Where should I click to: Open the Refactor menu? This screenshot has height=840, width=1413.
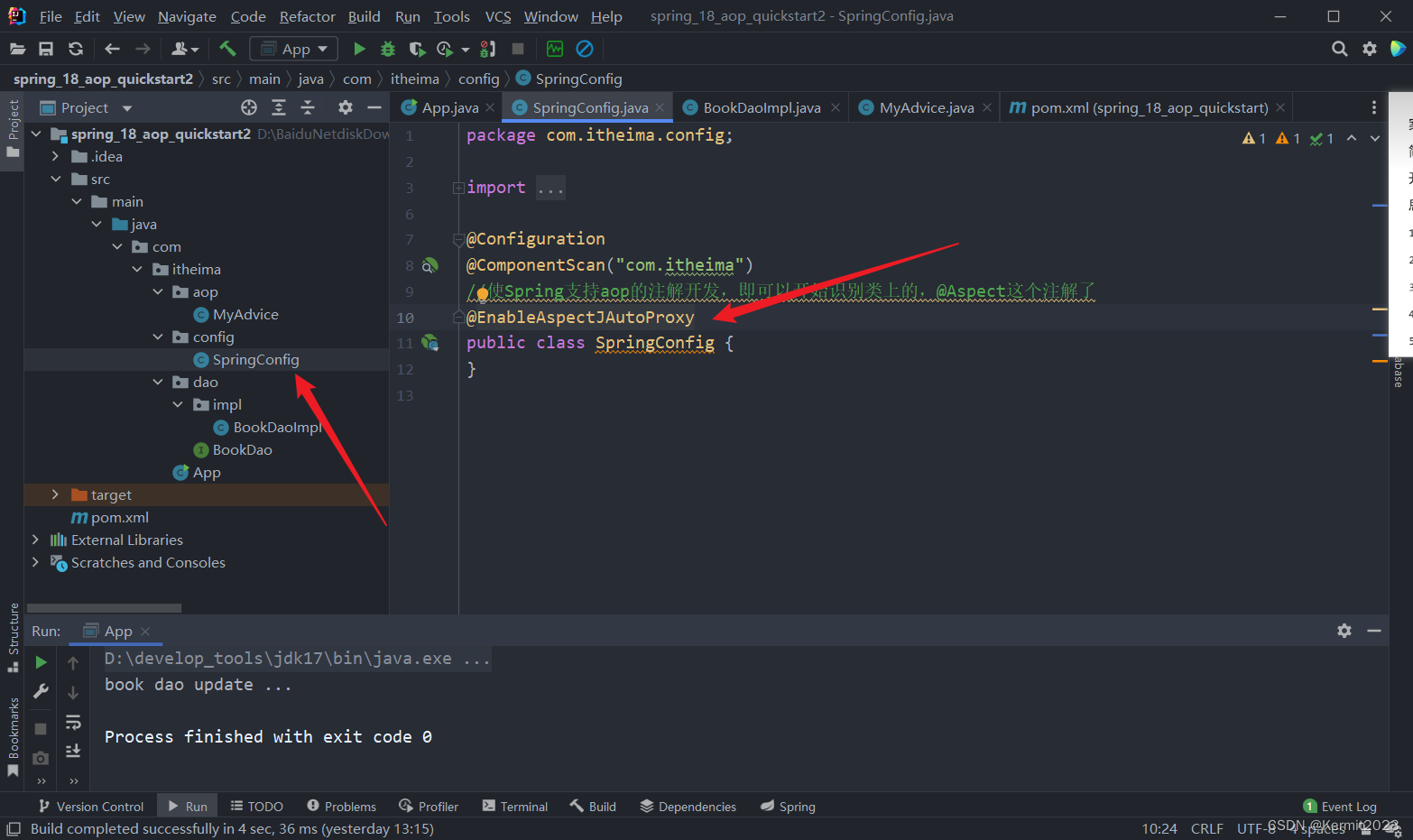308,16
